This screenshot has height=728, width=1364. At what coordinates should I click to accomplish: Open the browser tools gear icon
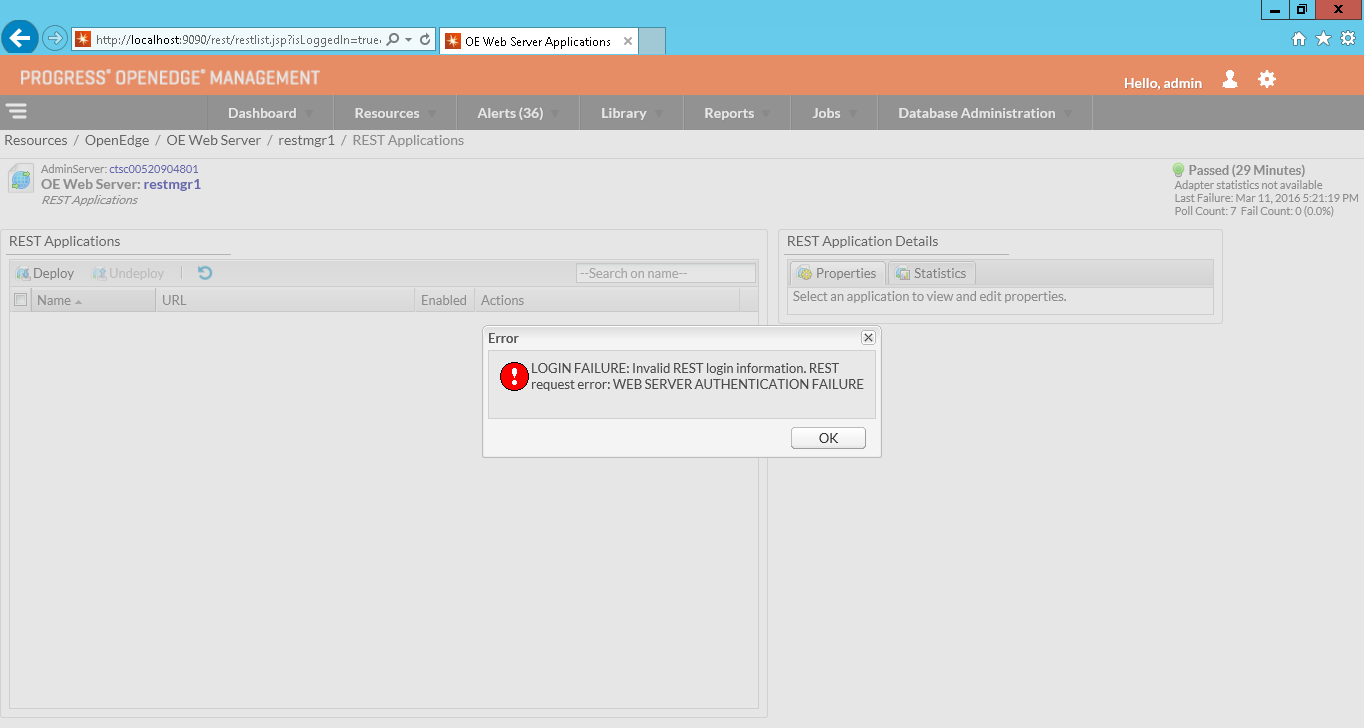point(1348,39)
